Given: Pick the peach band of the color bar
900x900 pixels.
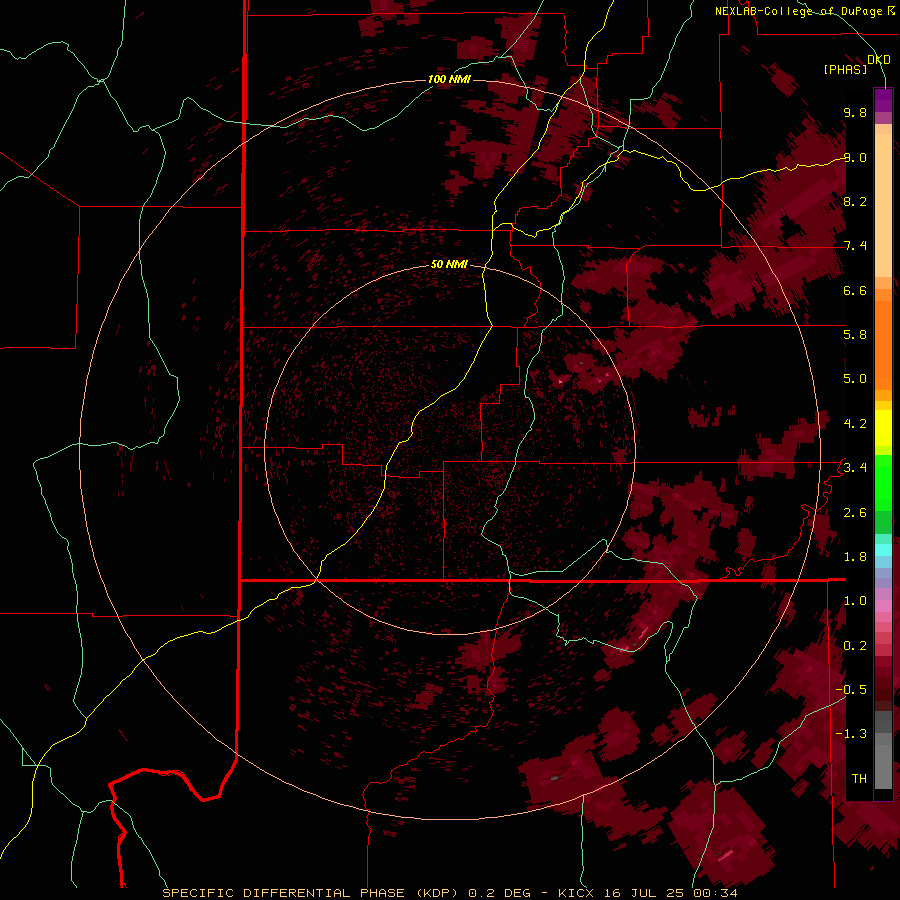Looking at the screenshot, I should (x=883, y=205).
